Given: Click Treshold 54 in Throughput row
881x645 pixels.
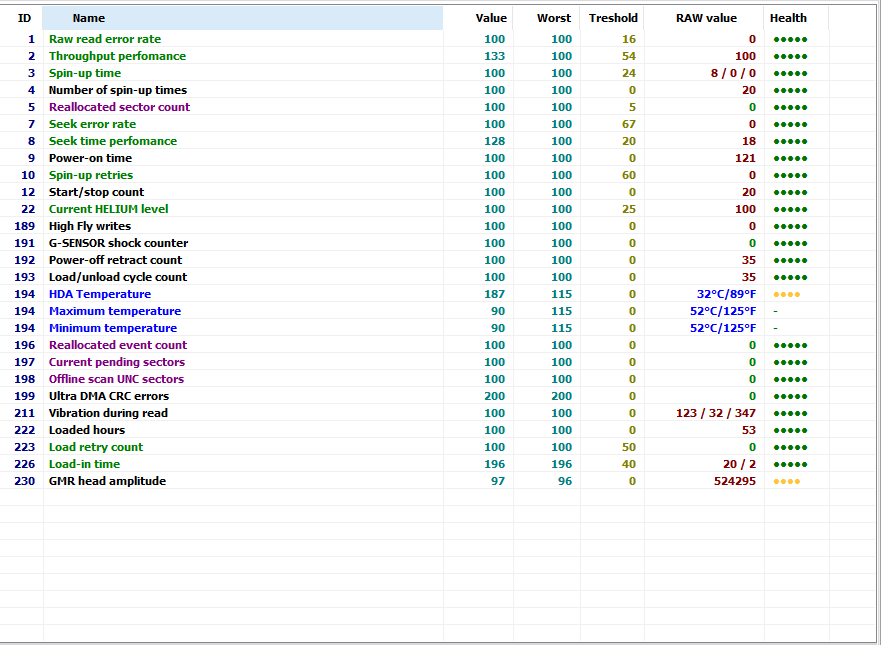Looking at the screenshot, I should (629, 56).
